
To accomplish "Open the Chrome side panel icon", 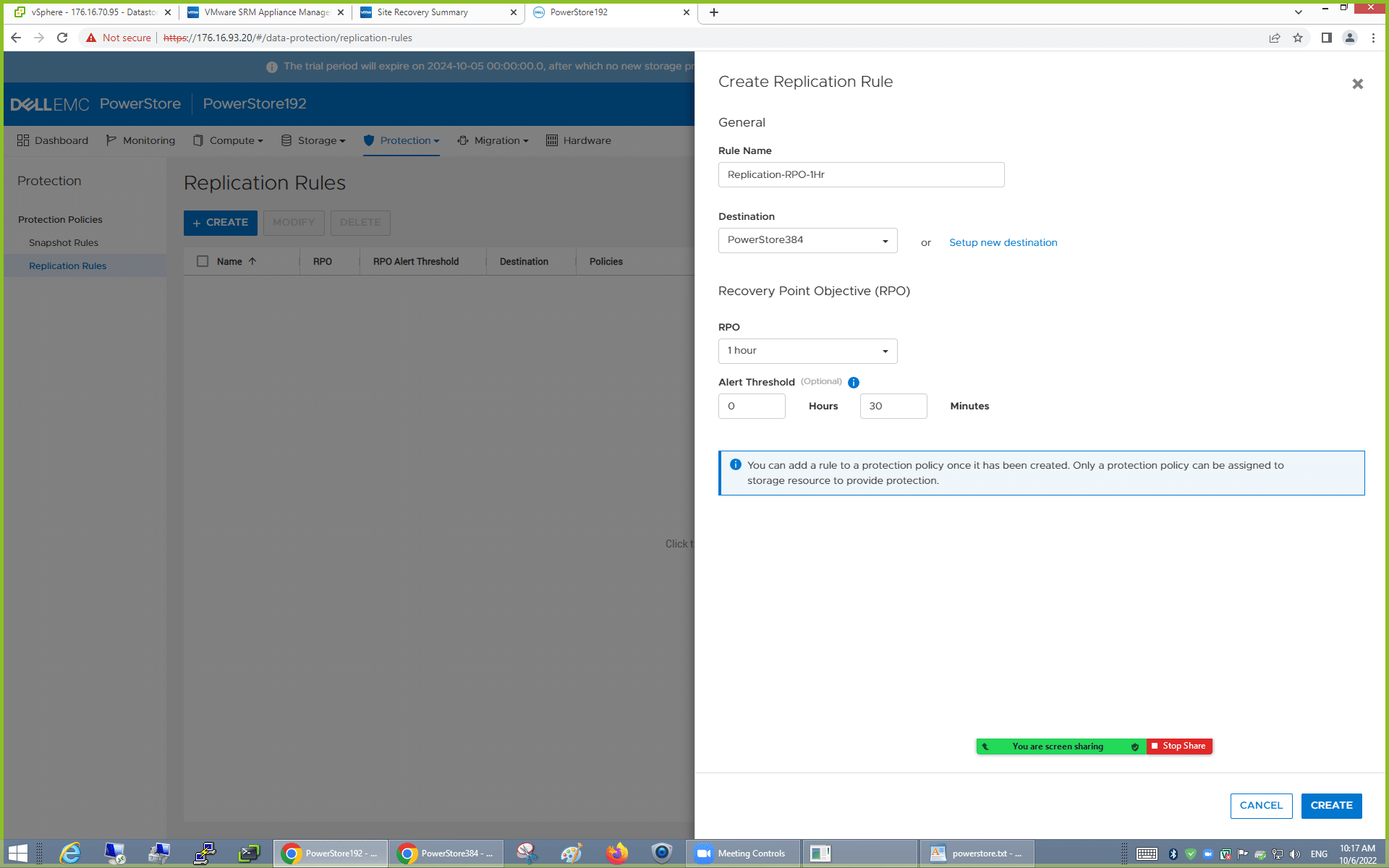I will [x=1326, y=38].
